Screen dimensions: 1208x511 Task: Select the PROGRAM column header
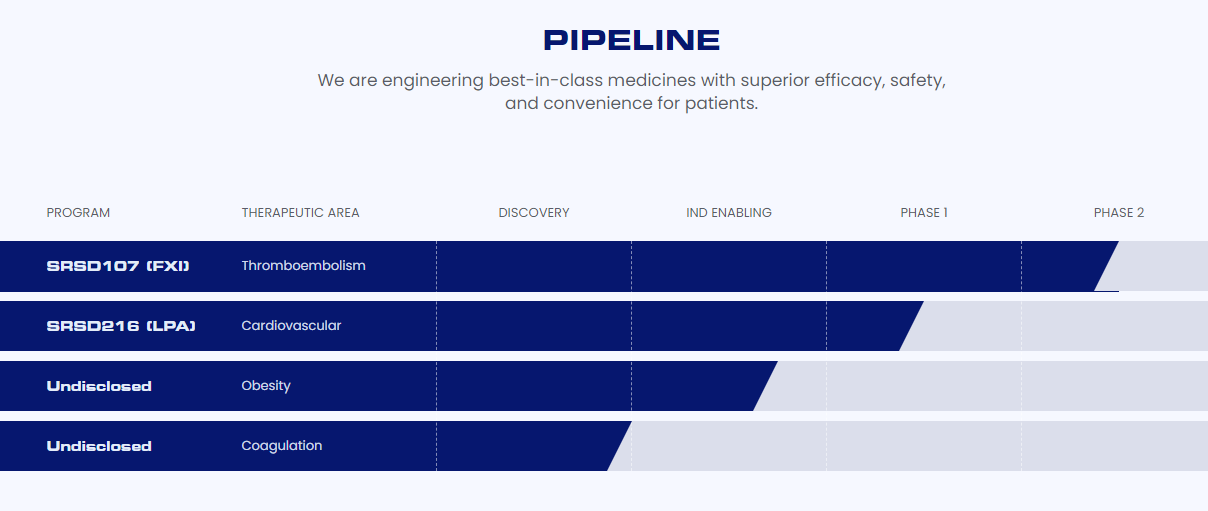(x=78, y=213)
